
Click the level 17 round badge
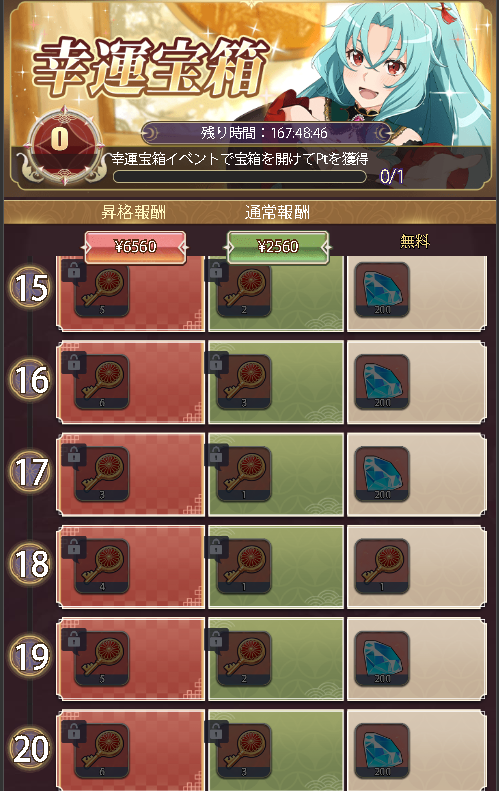30,472
